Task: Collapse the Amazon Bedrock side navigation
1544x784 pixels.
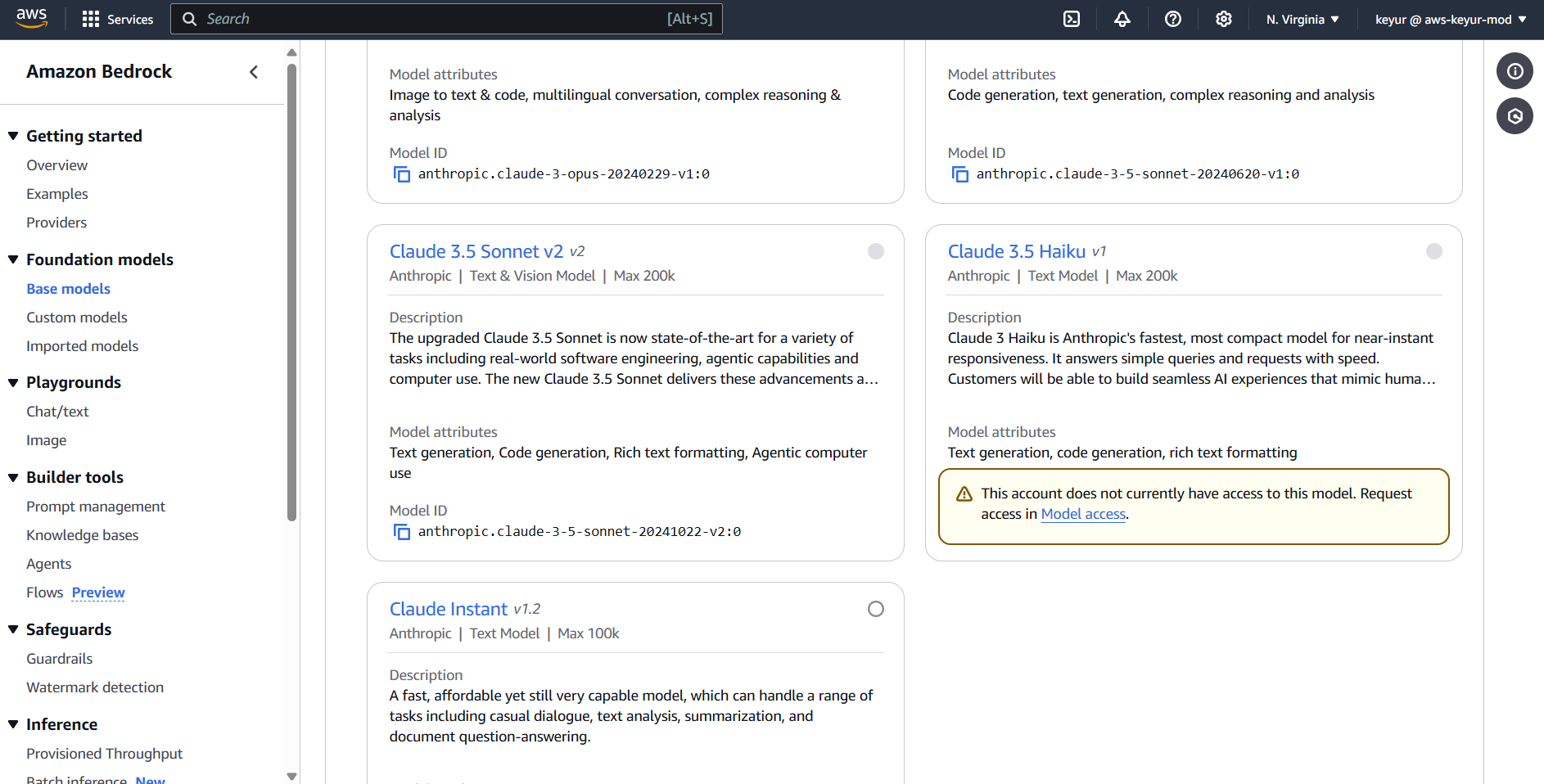Action: (254, 72)
